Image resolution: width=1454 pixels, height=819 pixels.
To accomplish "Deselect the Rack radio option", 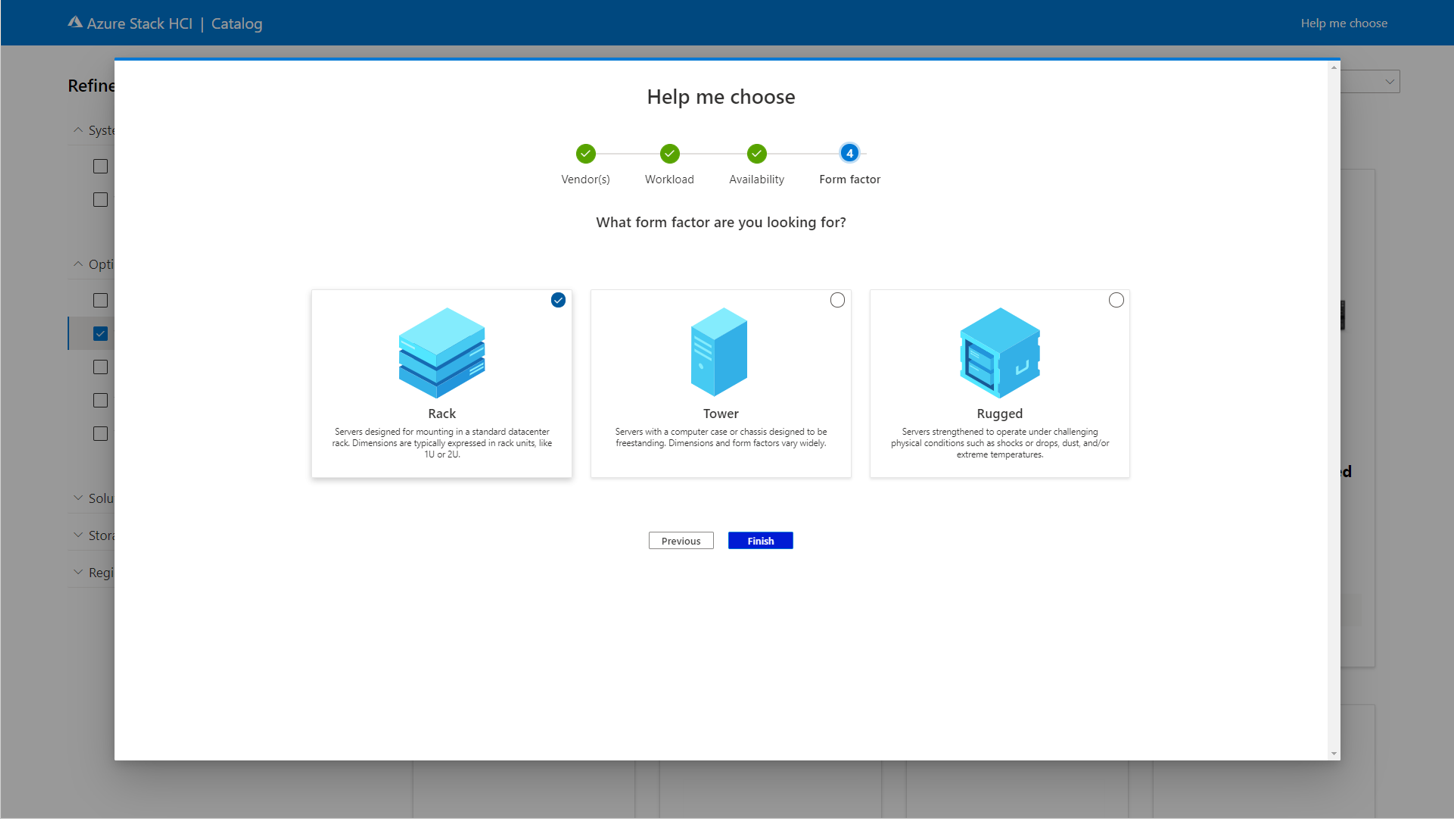I will pos(558,300).
